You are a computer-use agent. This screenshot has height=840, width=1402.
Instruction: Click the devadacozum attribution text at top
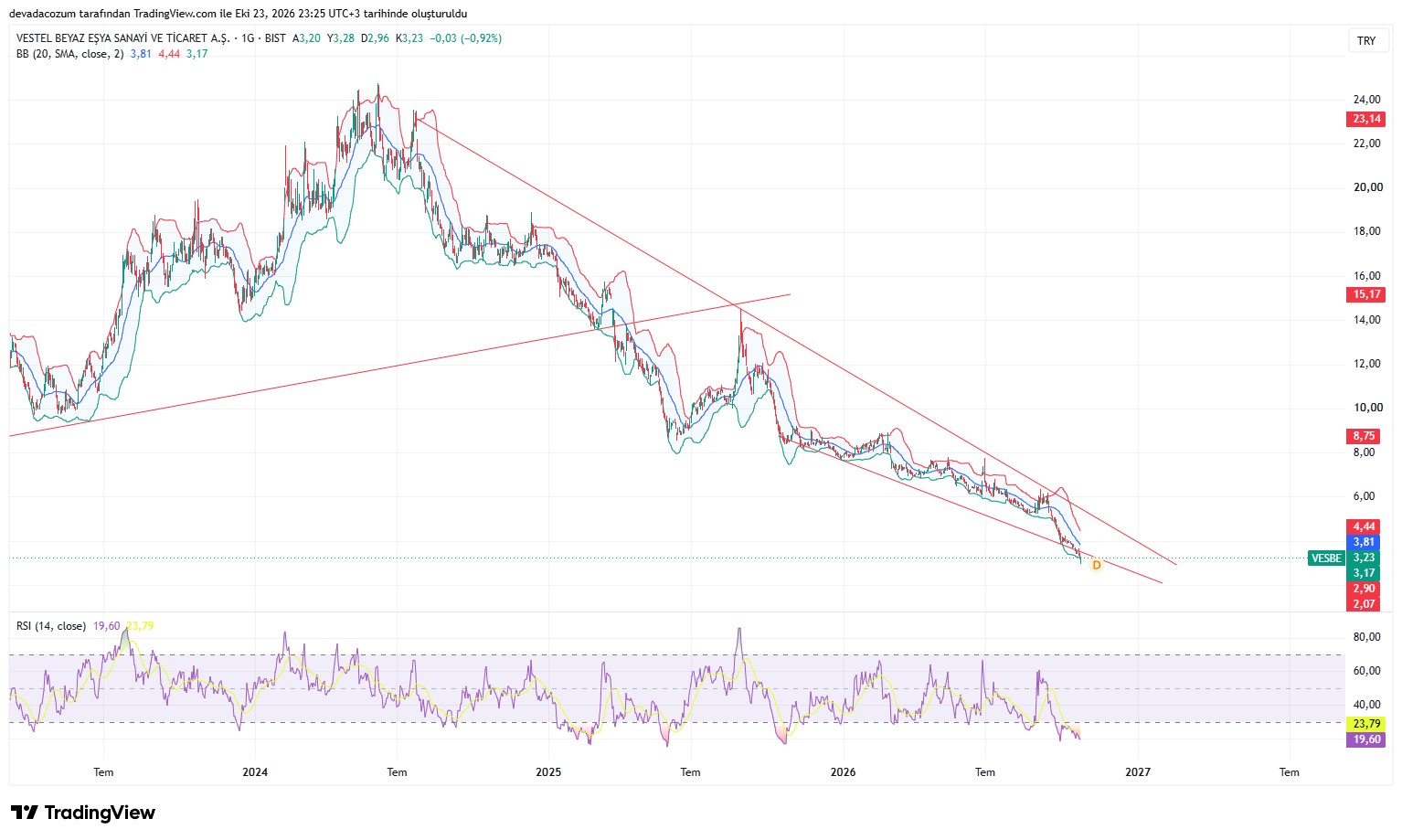(x=238, y=14)
